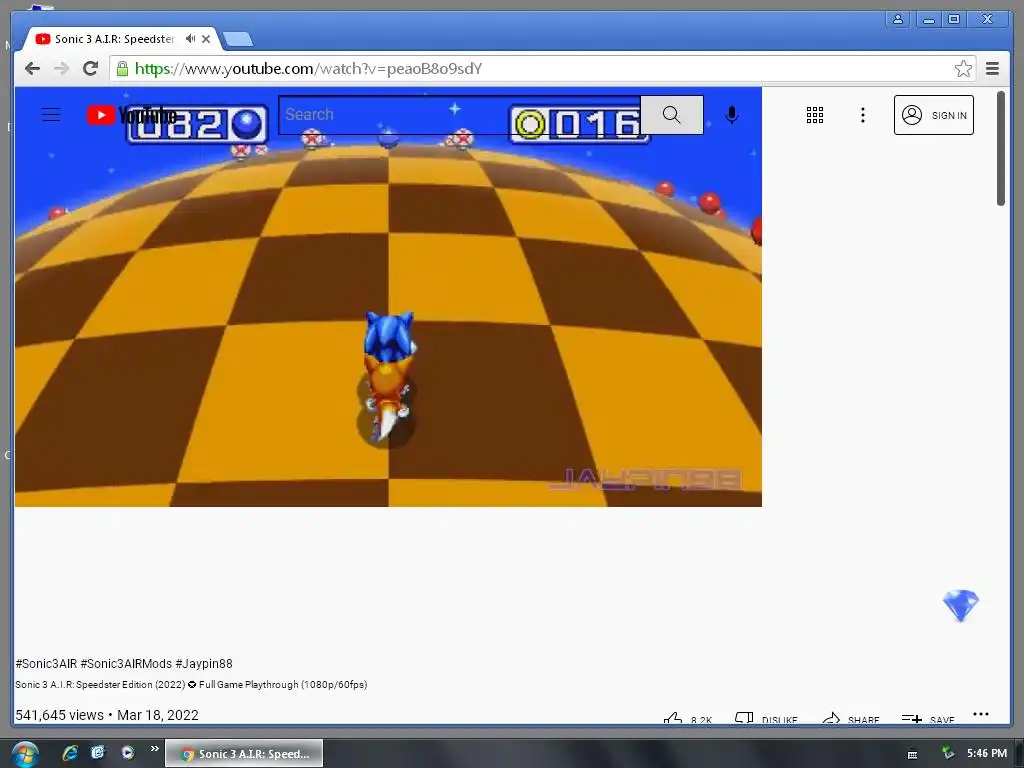
Task: Click the system tray safely-remove icon
Action: pyautogui.click(x=948, y=754)
